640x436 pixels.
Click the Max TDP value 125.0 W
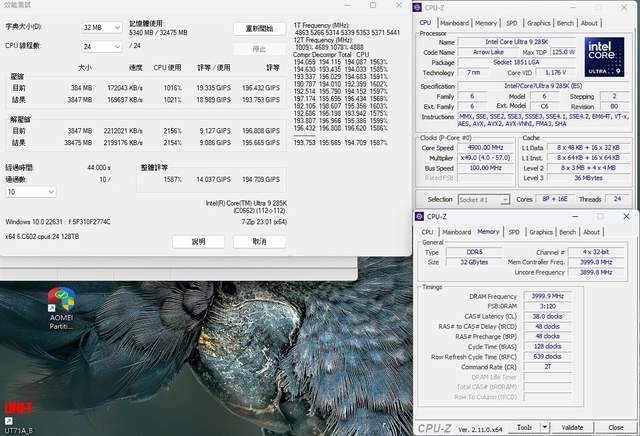point(563,52)
